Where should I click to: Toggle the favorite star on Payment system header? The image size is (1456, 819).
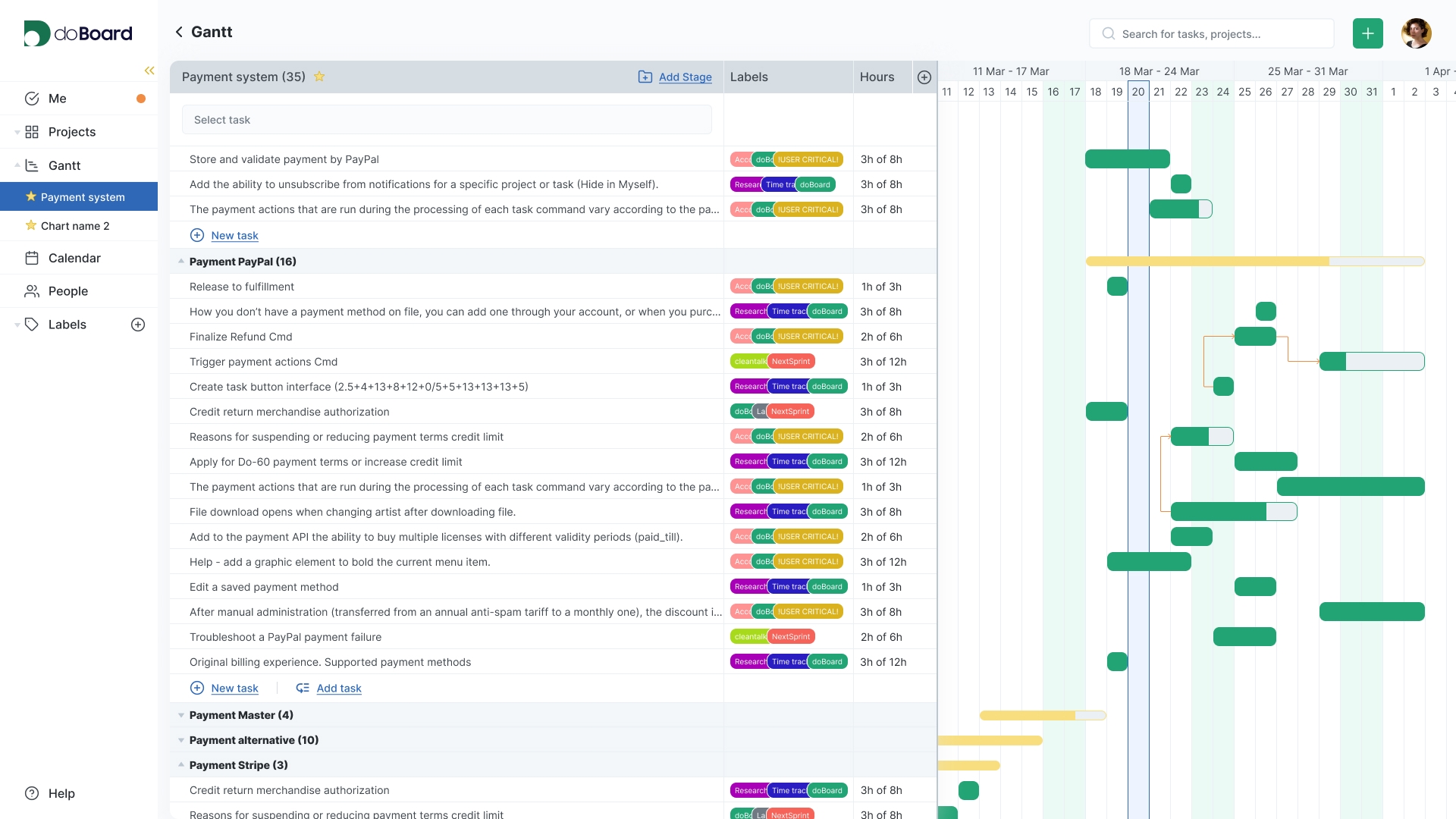click(x=319, y=77)
